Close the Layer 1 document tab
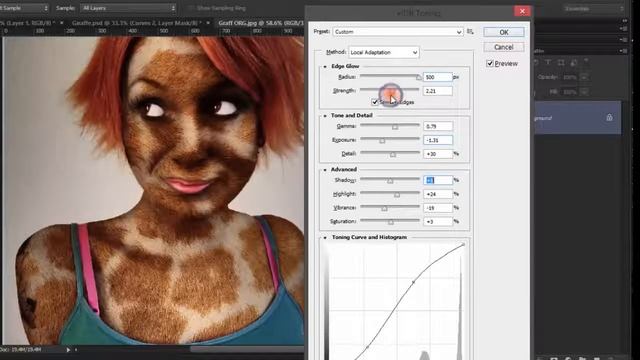The image size is (640, 360). coord(62,23)
